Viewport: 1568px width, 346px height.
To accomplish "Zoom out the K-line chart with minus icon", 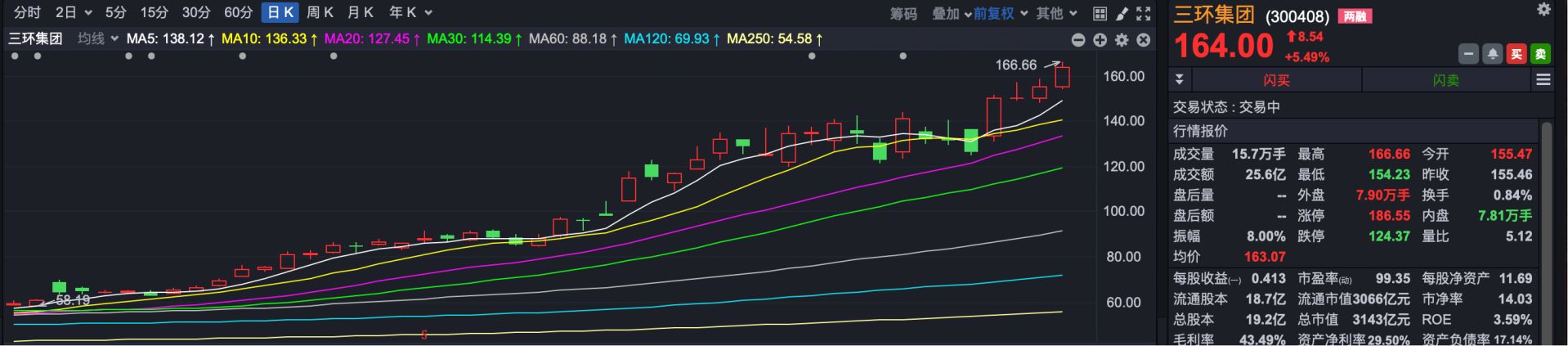I will point(1078,39).
